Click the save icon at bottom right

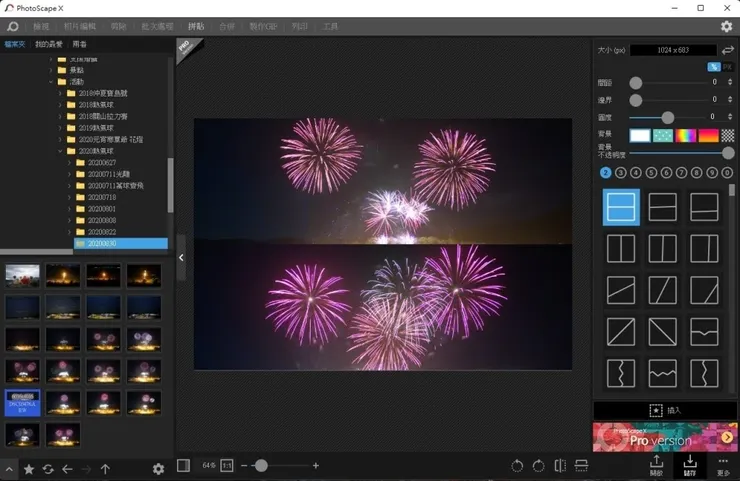(x=690, y=463)
